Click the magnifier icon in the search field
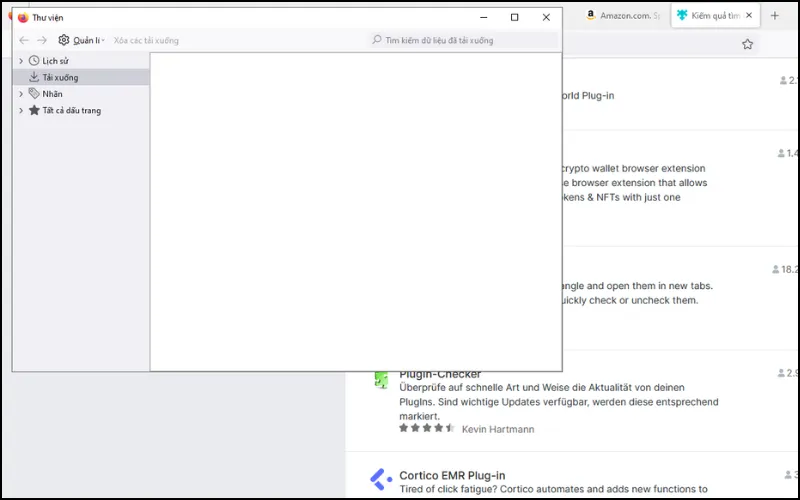This screenshot has height=500, width=800. pyautogui.click(x=377, y=40)
